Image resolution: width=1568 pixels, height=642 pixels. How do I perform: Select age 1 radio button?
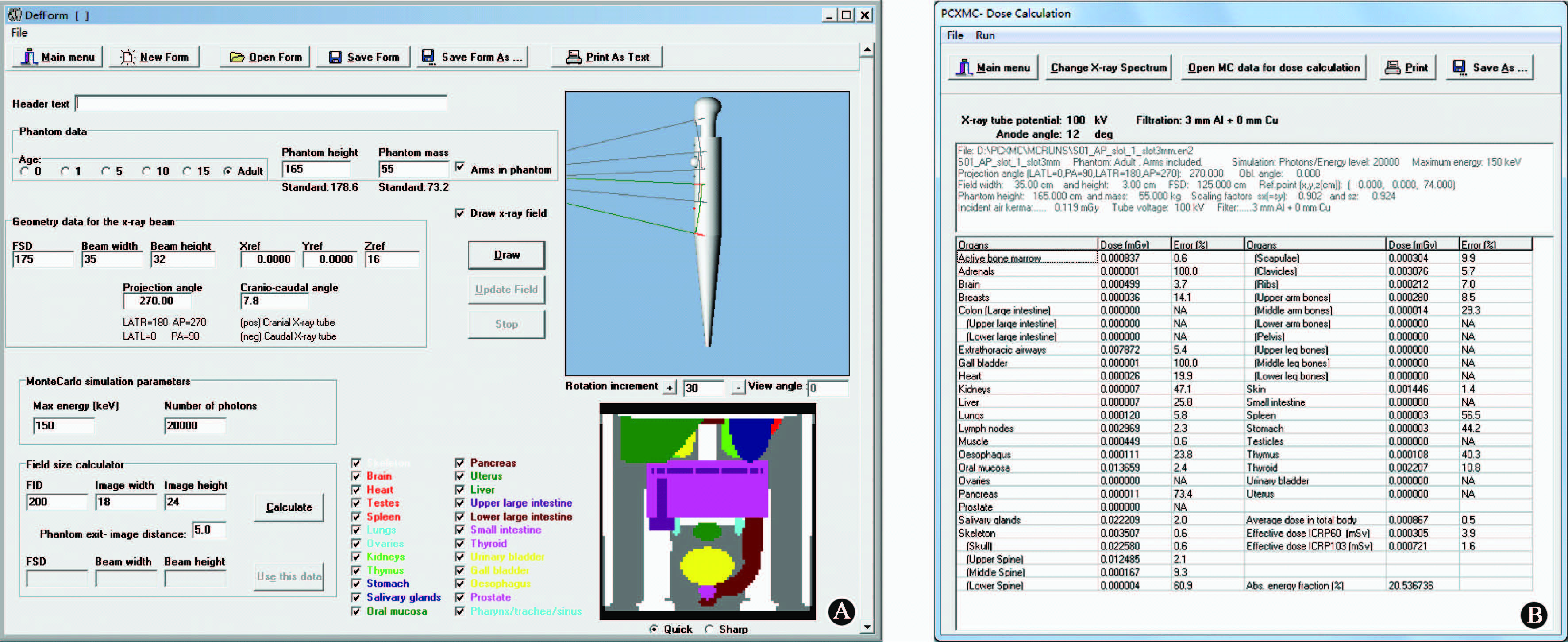click(x=65, y=172)
